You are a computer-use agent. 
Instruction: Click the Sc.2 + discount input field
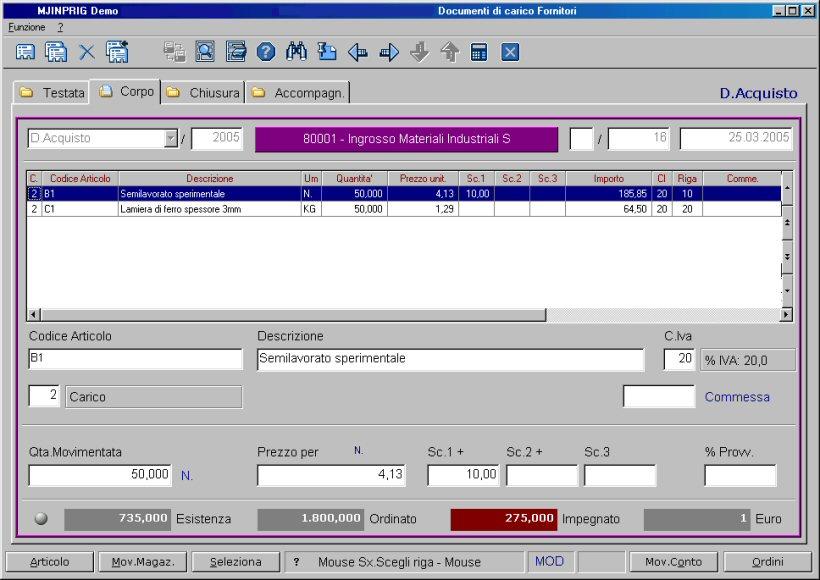tap(542, 475)
